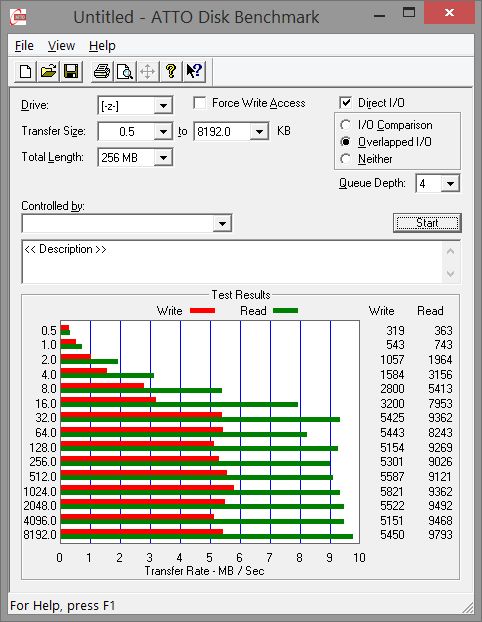This screenshot has width=482, height=622.
Task: Click the ATTO app icon in title bar
Action: 18,17
